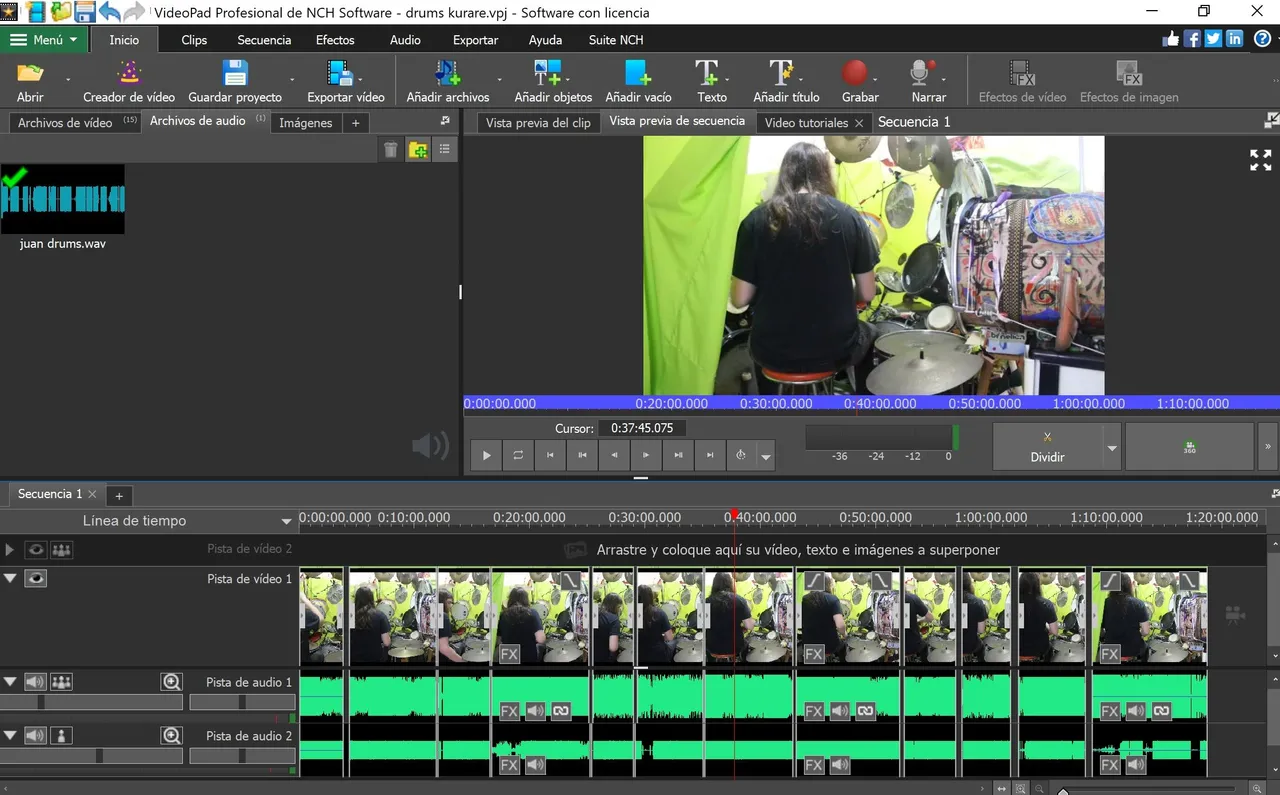
Task: Create new folder in media bin
Action: [418, 150]
